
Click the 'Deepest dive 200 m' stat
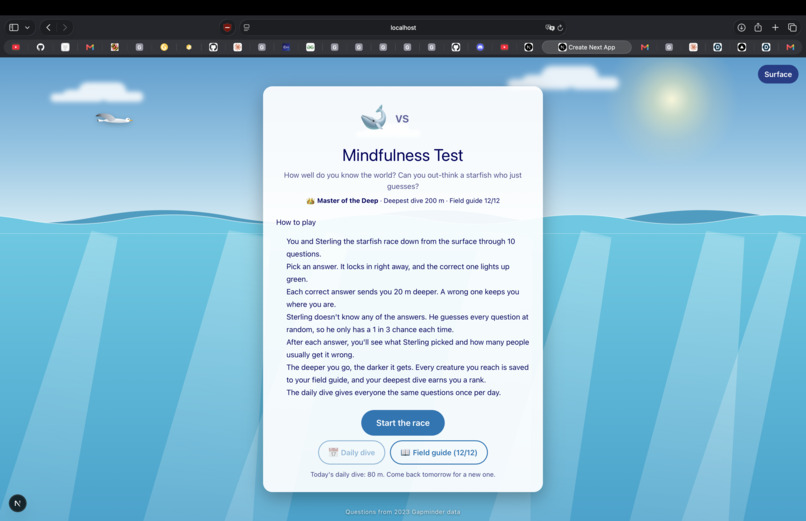(414, 201)
